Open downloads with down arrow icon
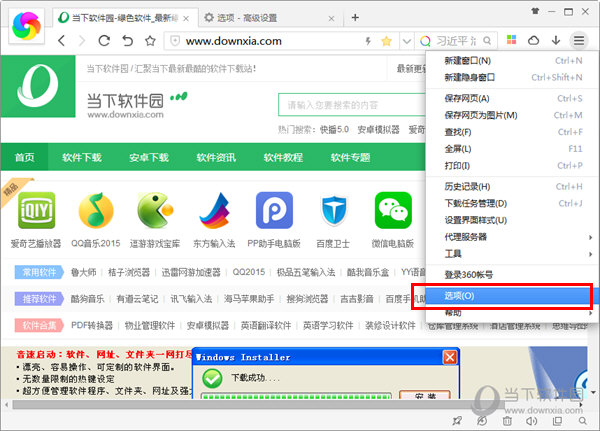 (556, 40)
